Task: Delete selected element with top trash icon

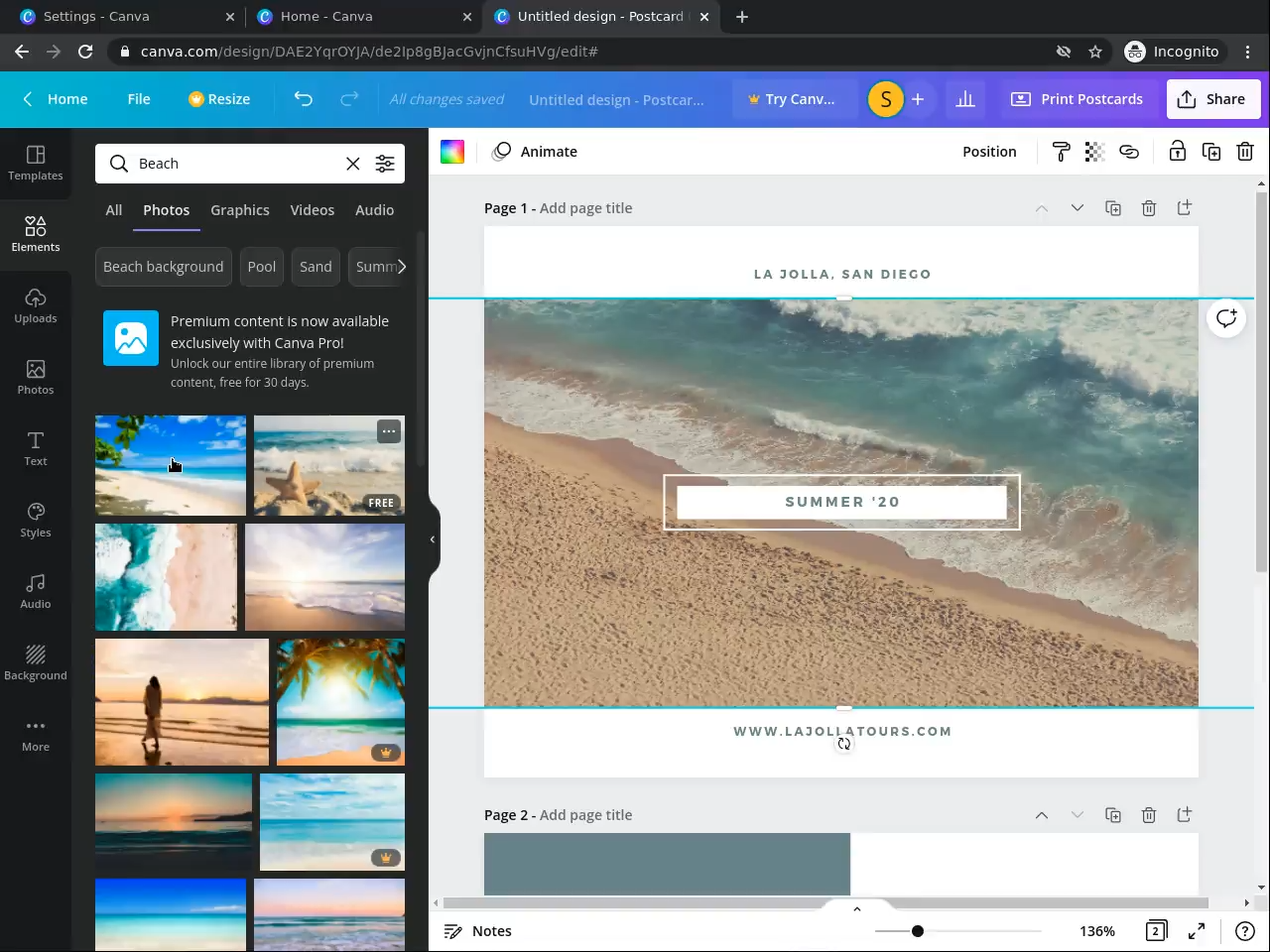Action: [x=1245, y=152]
